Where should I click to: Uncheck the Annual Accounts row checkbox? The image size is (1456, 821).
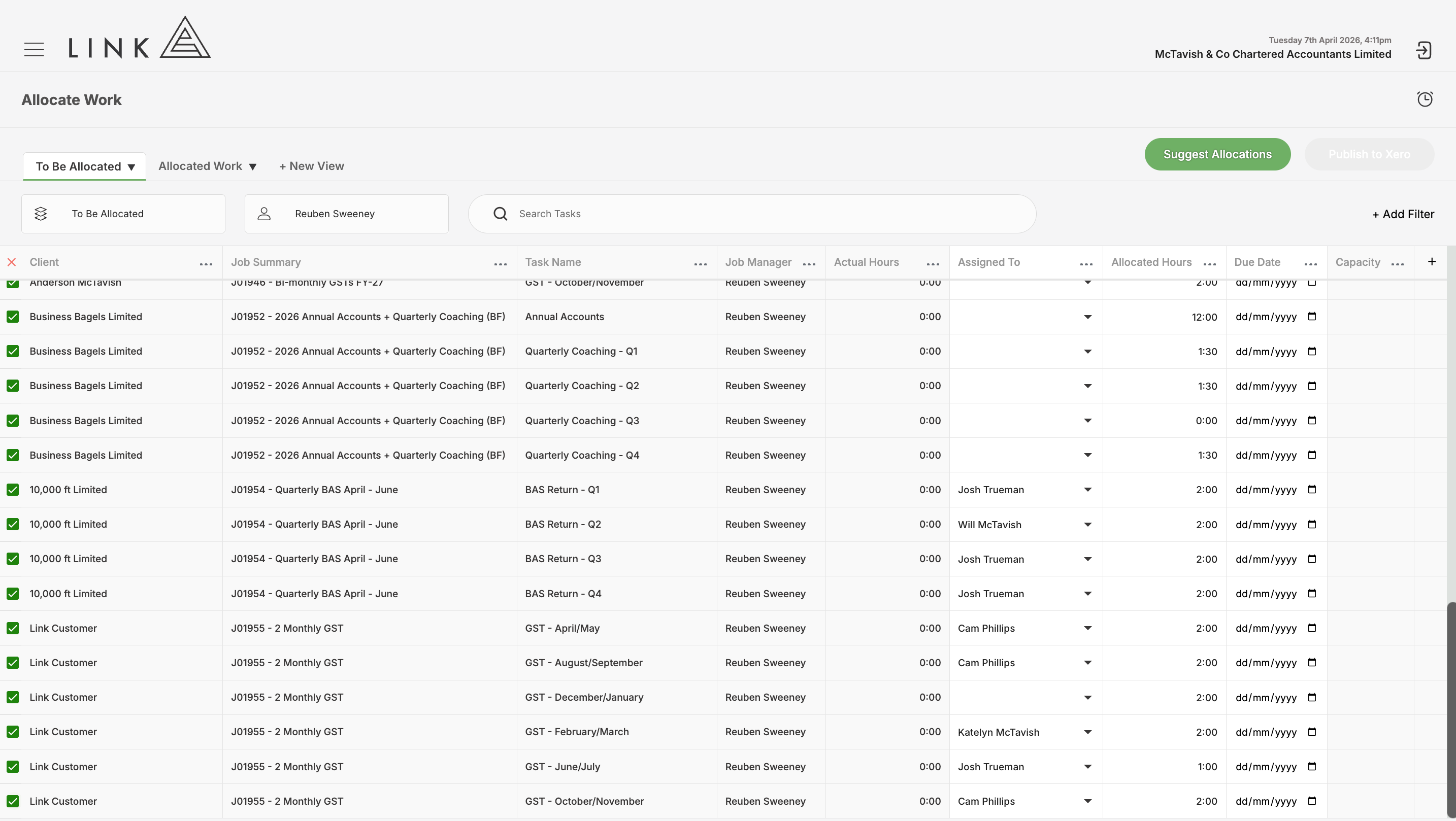click(12, 317)
